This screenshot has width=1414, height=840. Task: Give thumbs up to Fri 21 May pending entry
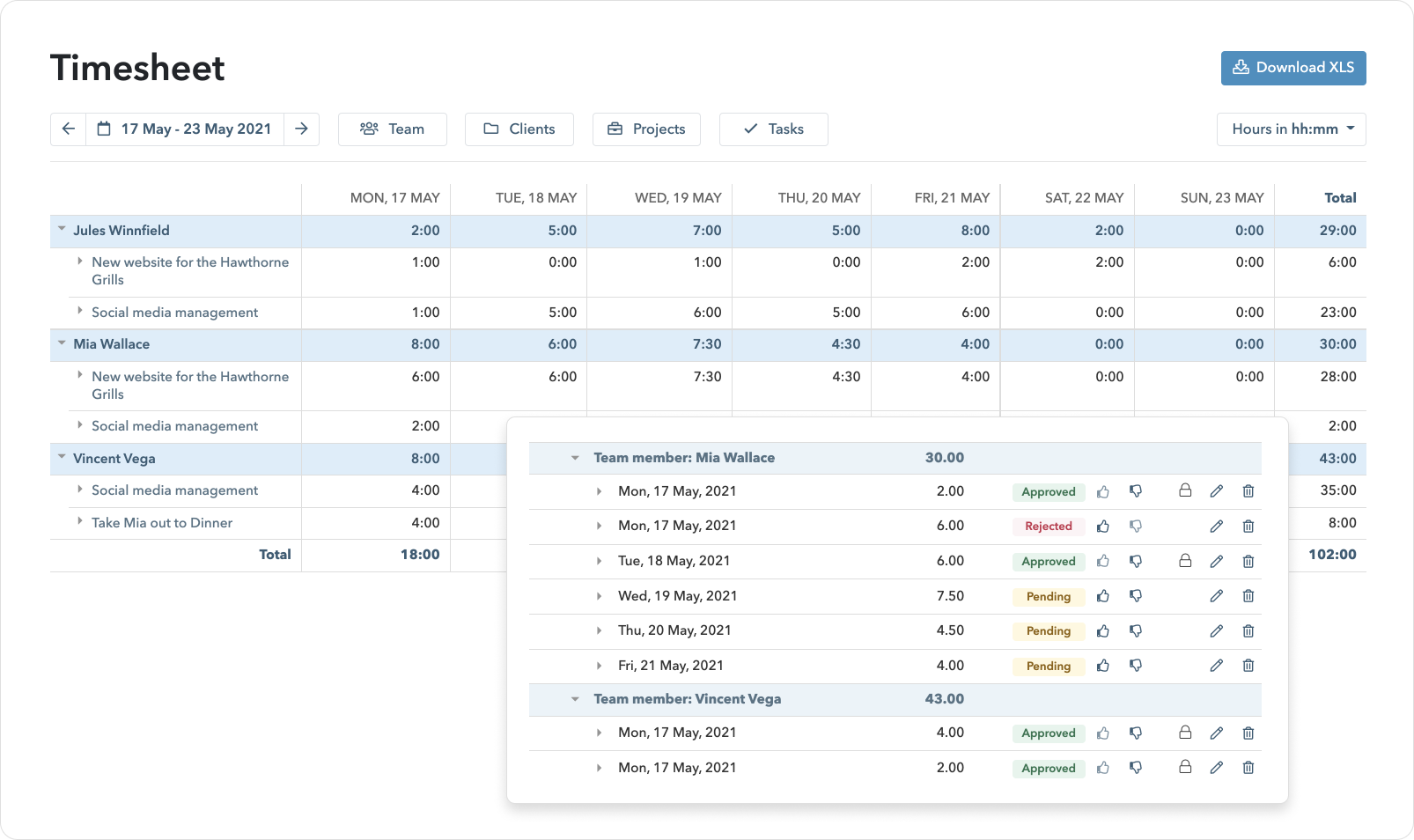(x=1103, y=666)
